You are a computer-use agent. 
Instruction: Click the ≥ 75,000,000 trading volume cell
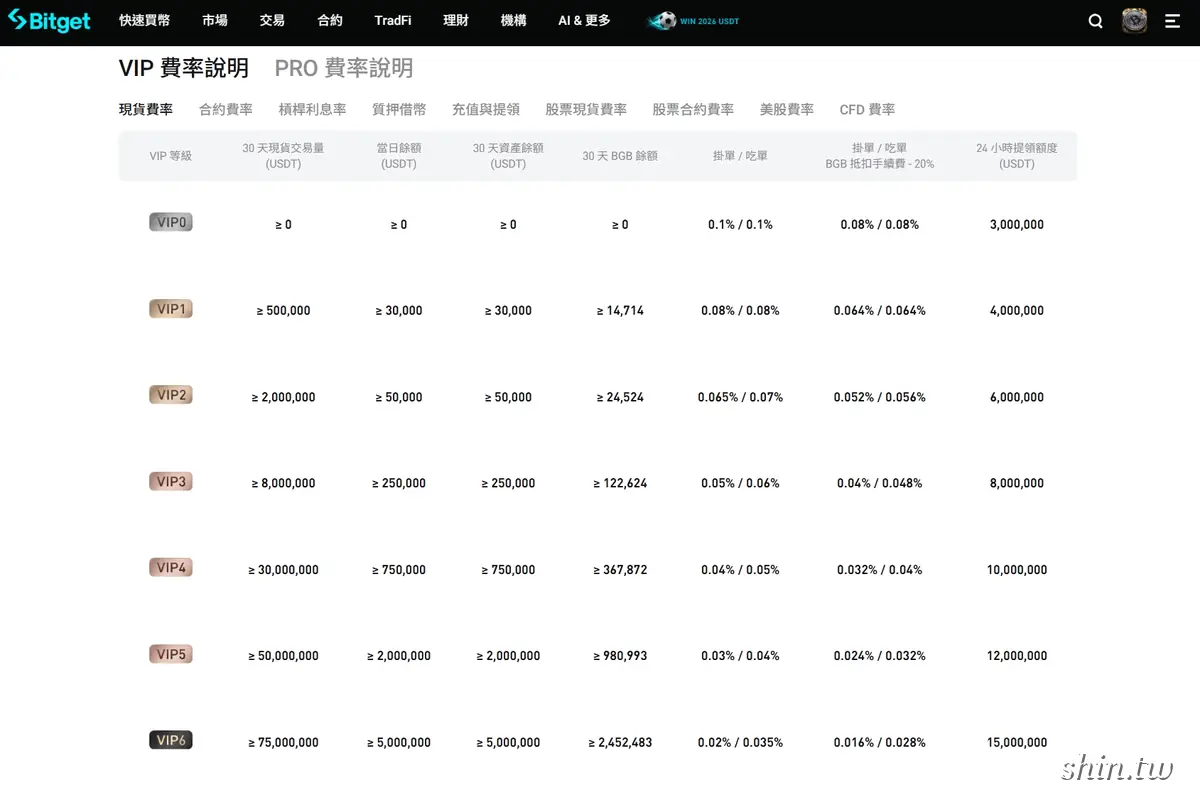tap(283, 743)
